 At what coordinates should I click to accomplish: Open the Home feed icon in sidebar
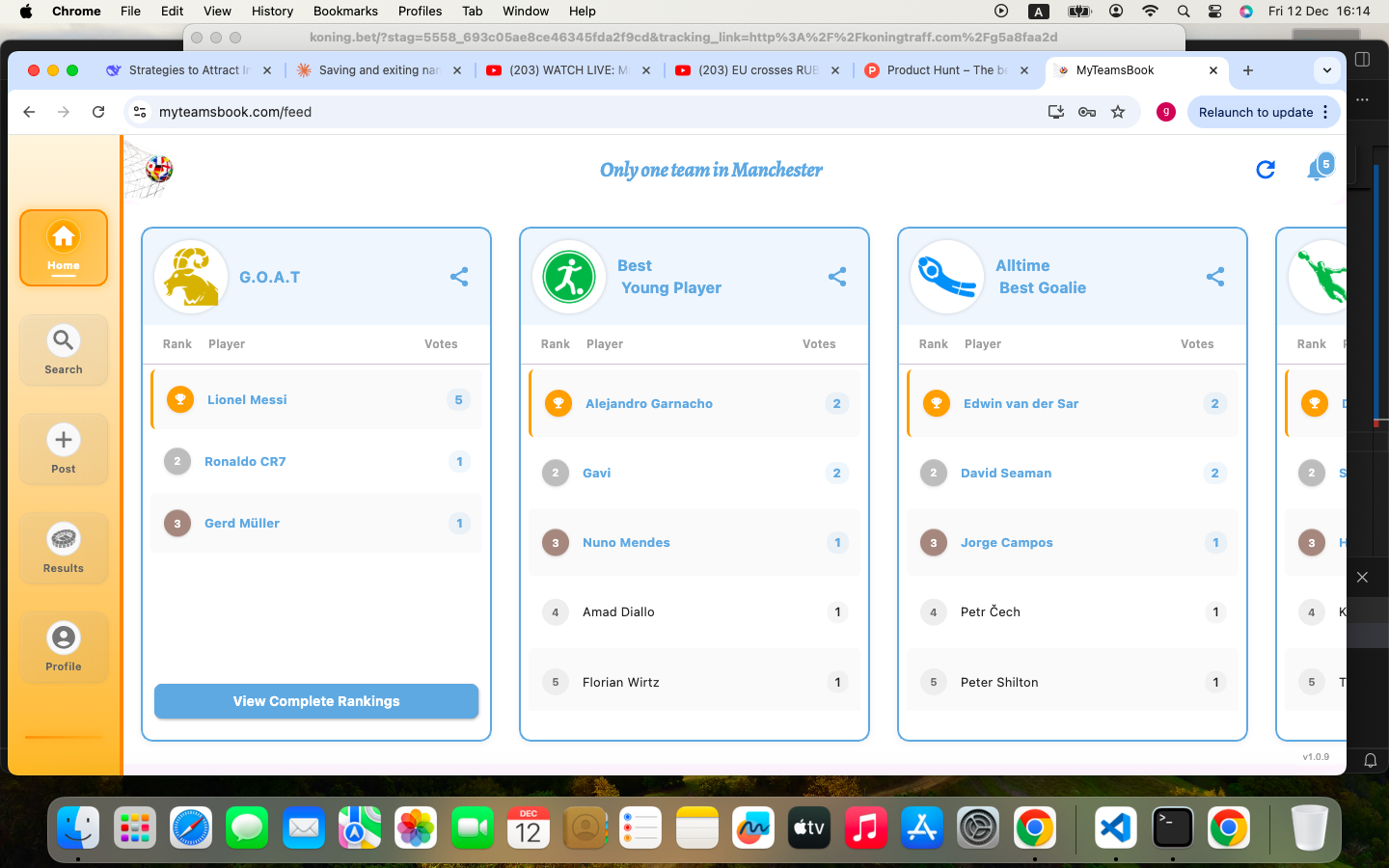[x=63, y=248]
